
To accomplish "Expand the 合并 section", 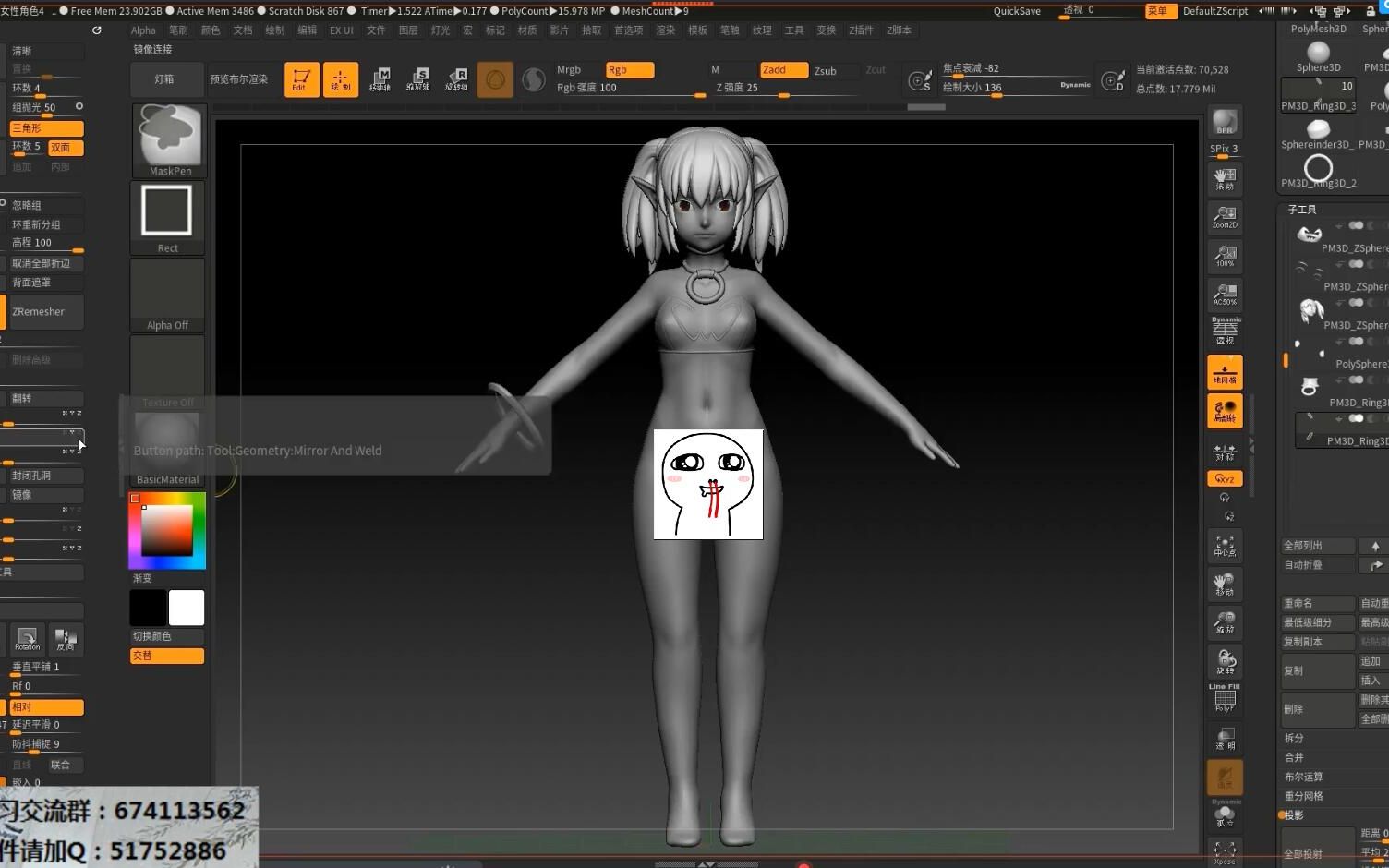I will (x=1294, y=757).
